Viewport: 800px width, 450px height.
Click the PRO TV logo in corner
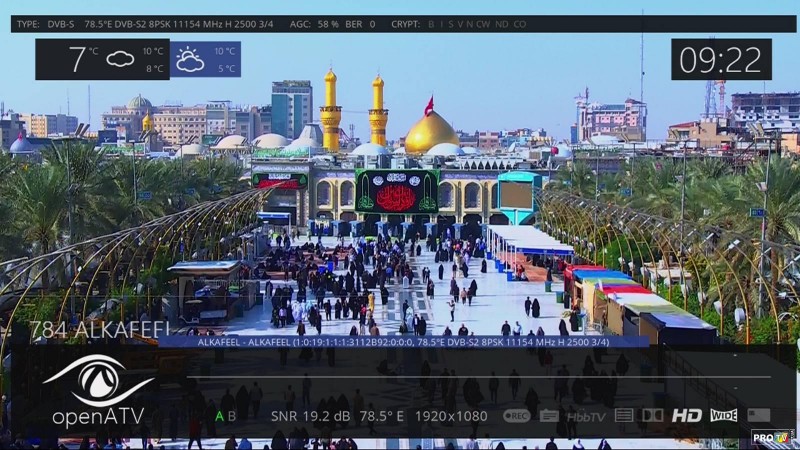coord(772,437)
